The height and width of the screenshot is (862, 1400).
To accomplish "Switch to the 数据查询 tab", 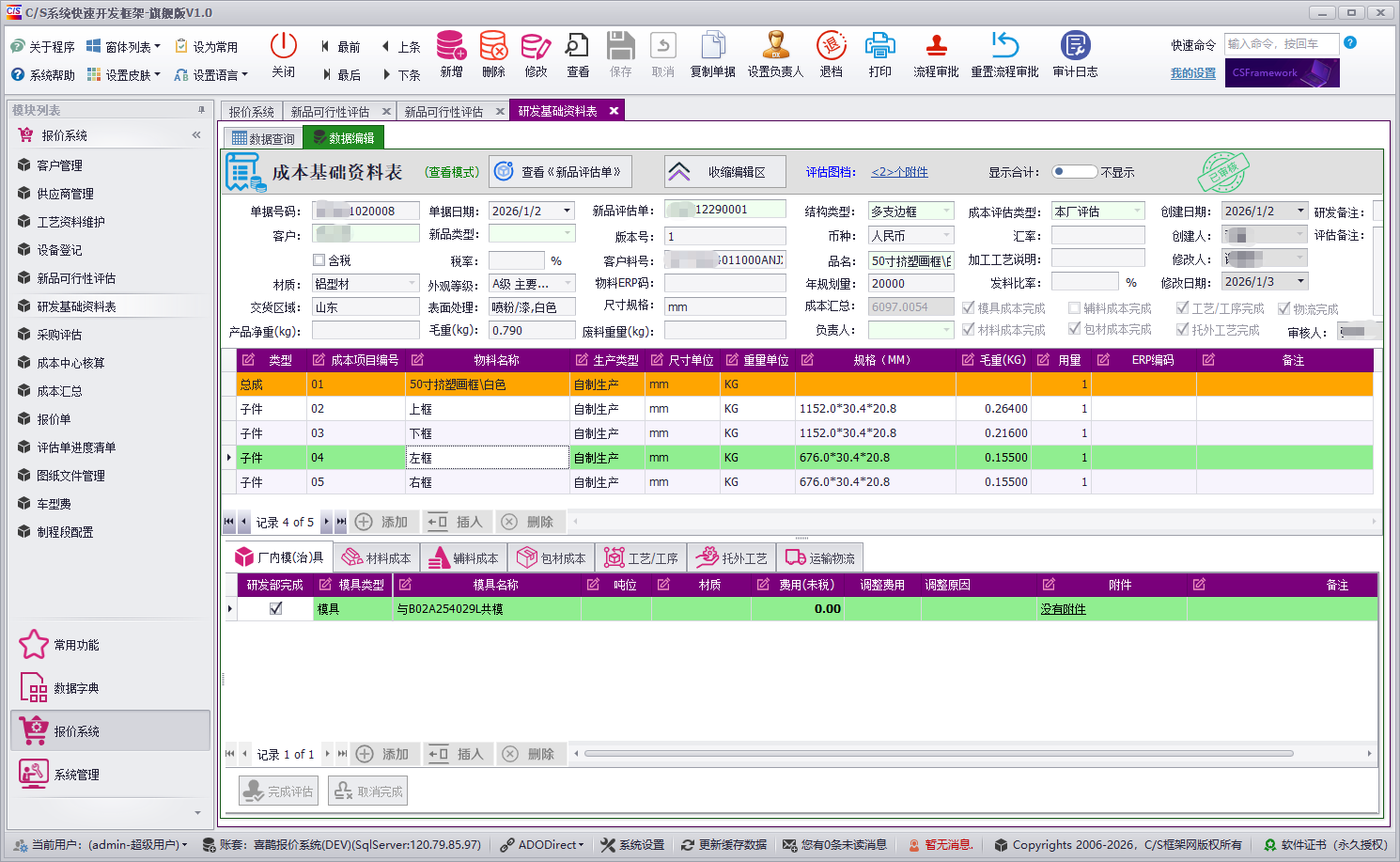I will tap(264, 138).
